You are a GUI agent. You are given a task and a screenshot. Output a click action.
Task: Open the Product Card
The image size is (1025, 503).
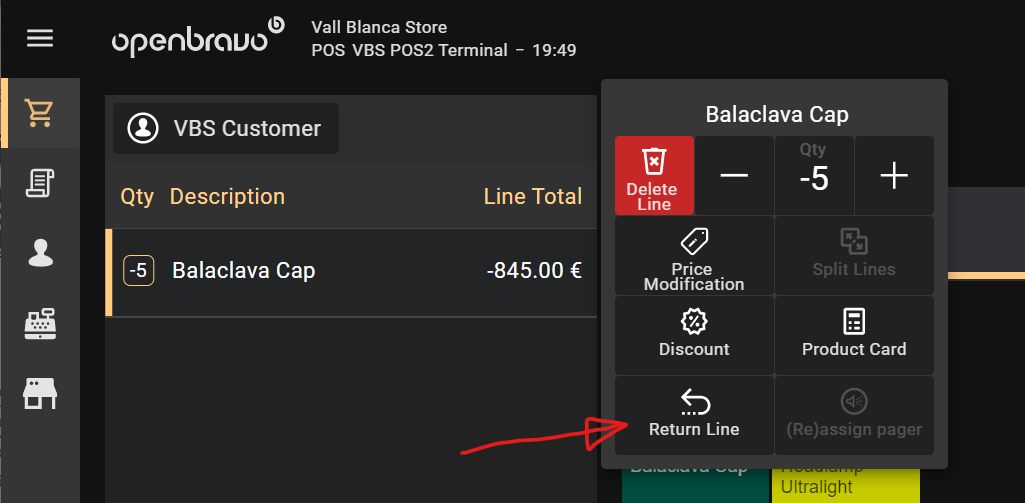click(853, 335)
